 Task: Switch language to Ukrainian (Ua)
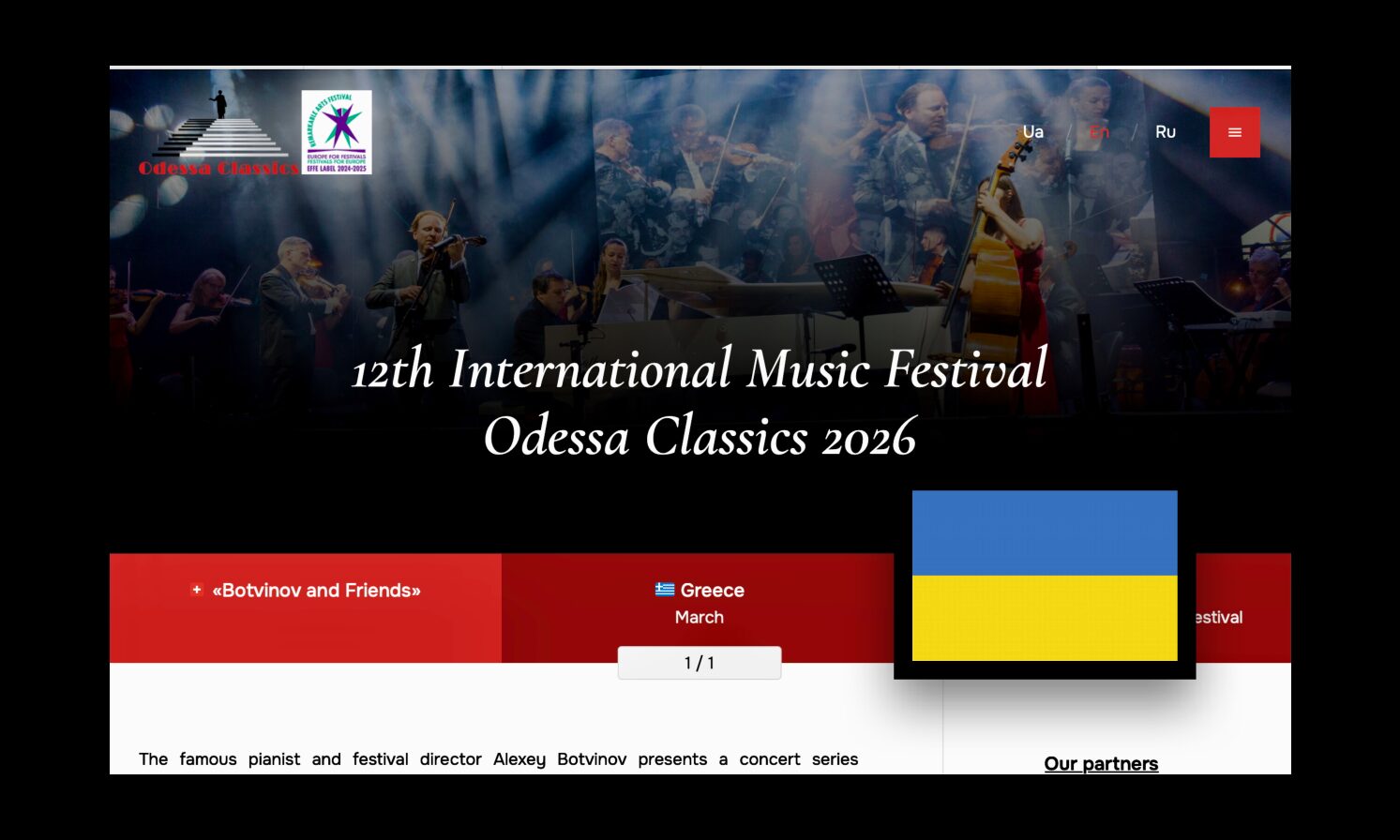pyautogui.click(x=1032, y=132)
